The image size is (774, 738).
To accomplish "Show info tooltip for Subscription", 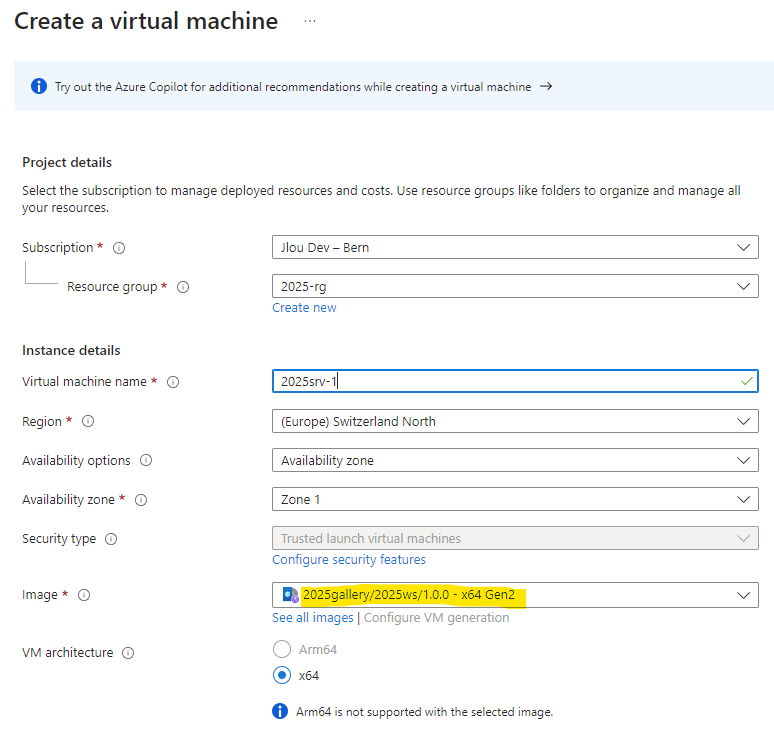I will tap(119, 248).
